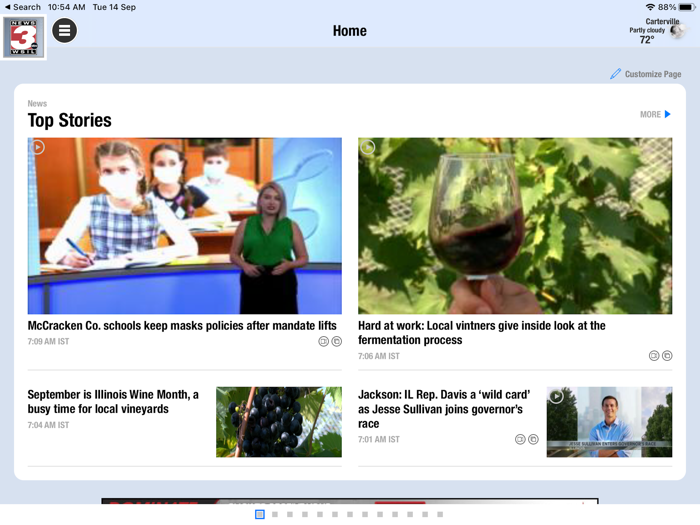This screenshot has height=525, width=700.
Task: Tap the banner ad at bottom
Action: point(350,501)
